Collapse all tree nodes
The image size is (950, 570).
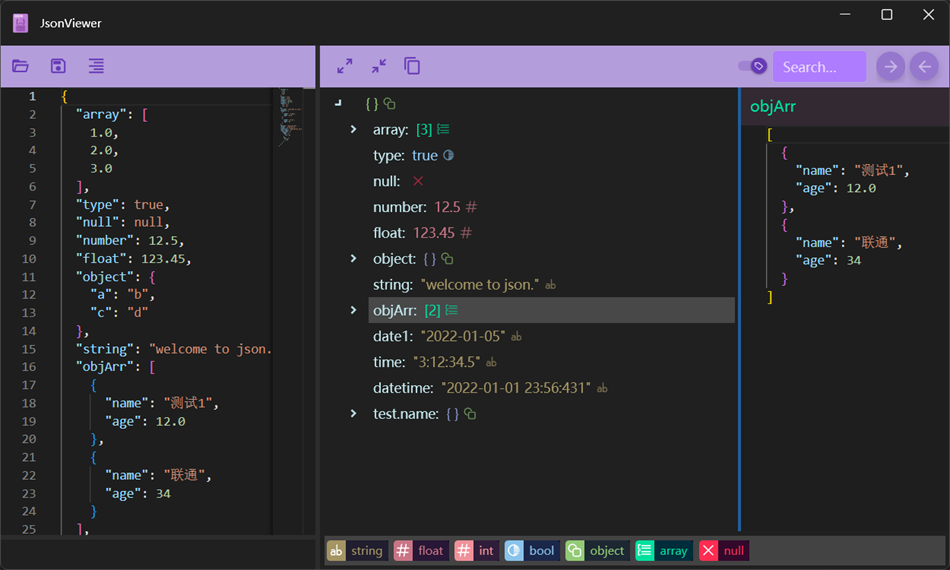tap(379, 66)
